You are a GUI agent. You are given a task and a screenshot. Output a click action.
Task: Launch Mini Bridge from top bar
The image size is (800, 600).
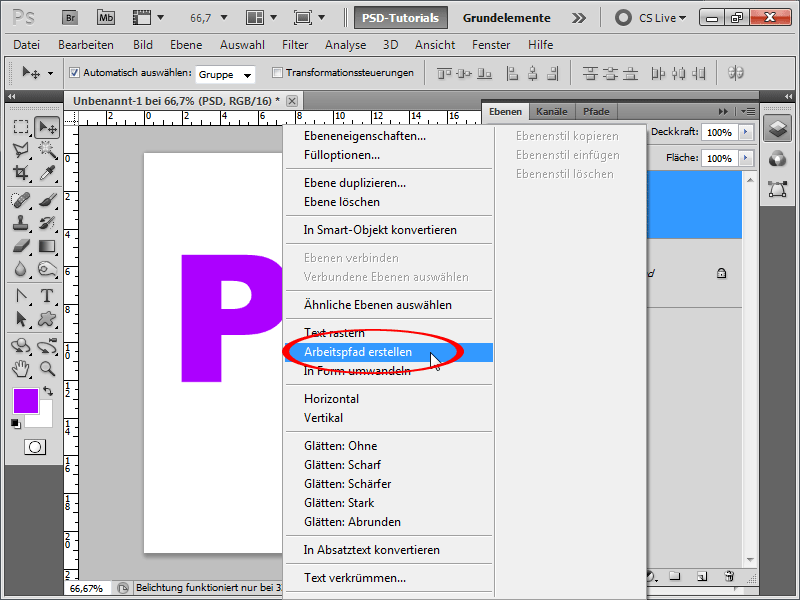pos(106,18)
